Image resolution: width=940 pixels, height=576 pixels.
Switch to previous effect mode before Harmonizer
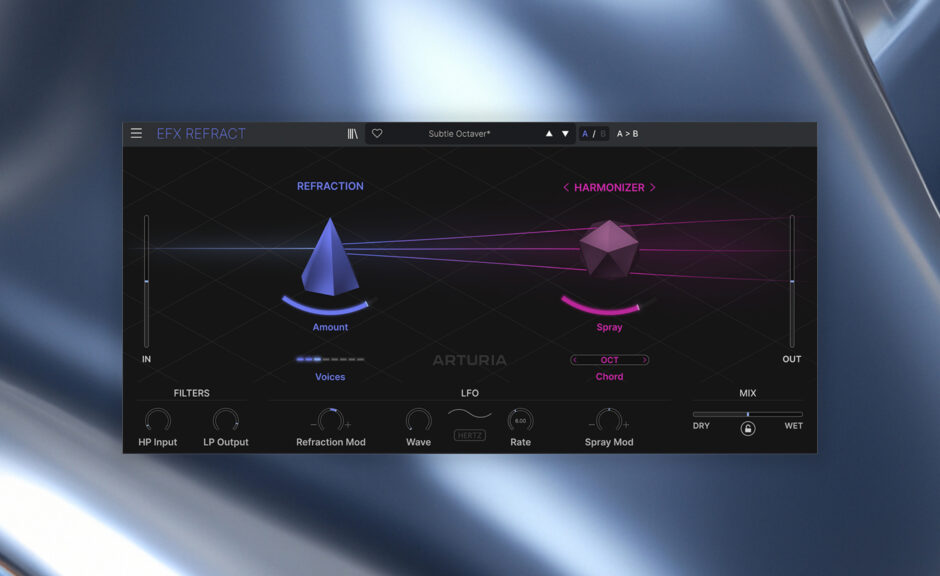pos(566,187)
